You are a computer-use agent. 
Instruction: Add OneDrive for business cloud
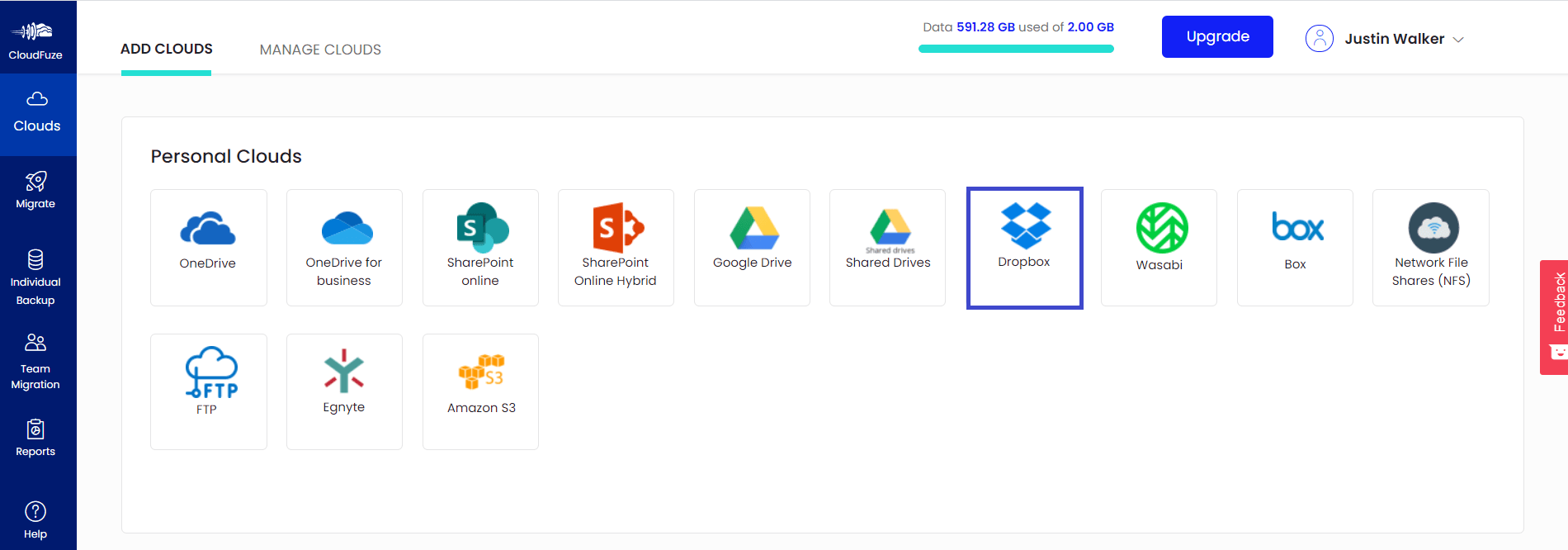click(x=344, y=248)
